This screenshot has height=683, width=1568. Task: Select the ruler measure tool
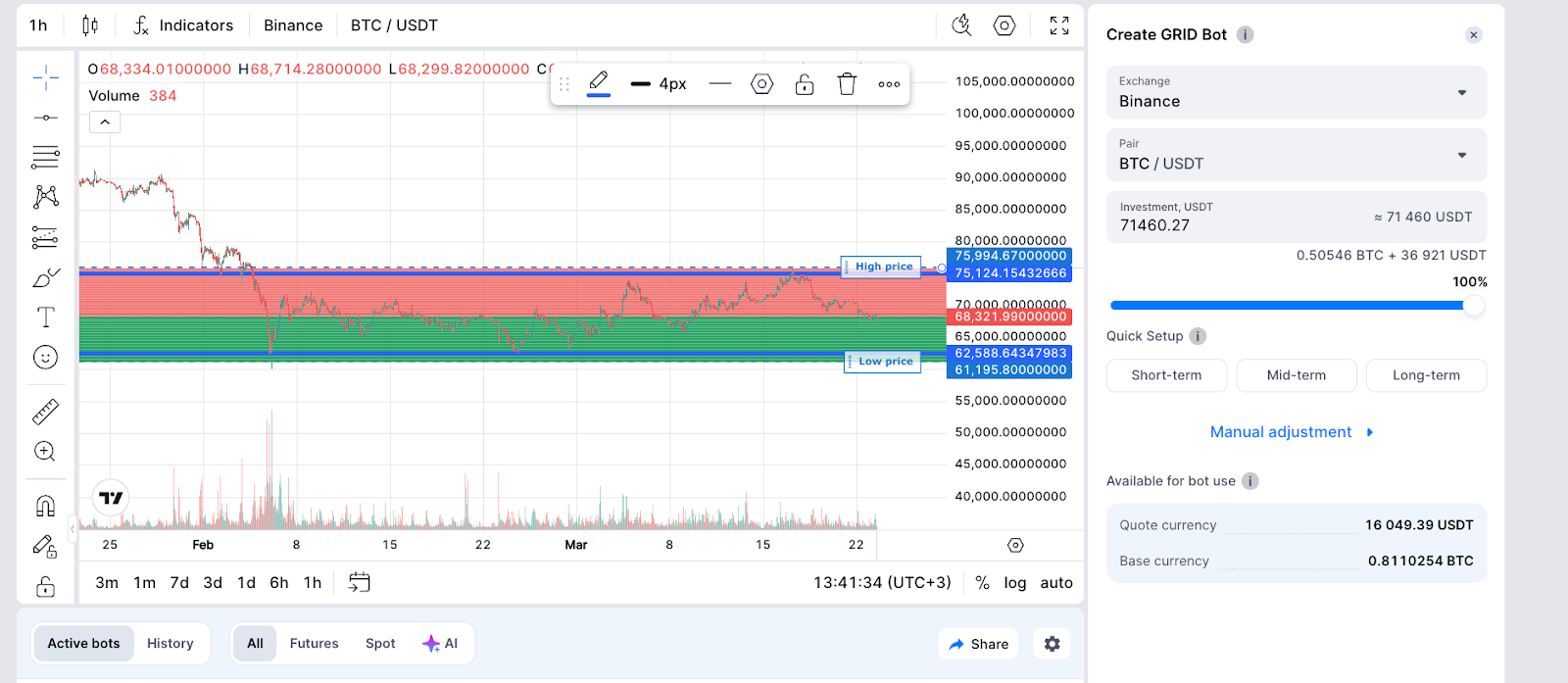(x=45, y=412)
